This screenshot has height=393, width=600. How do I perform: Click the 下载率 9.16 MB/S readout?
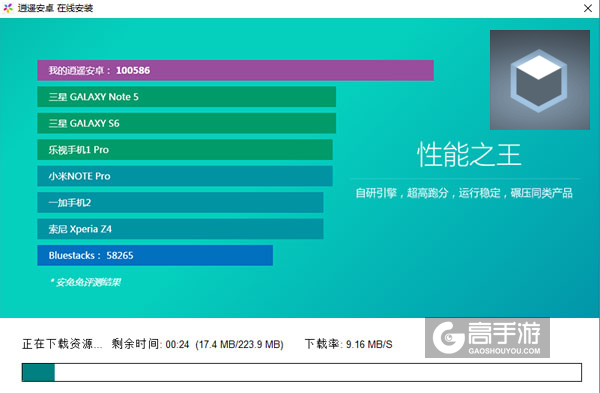tap(348, 344)
